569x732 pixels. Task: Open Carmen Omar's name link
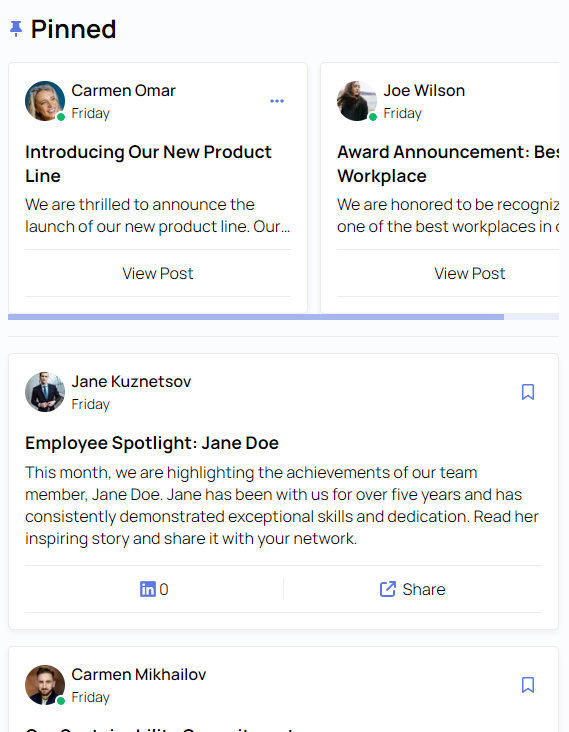point(123,91)
